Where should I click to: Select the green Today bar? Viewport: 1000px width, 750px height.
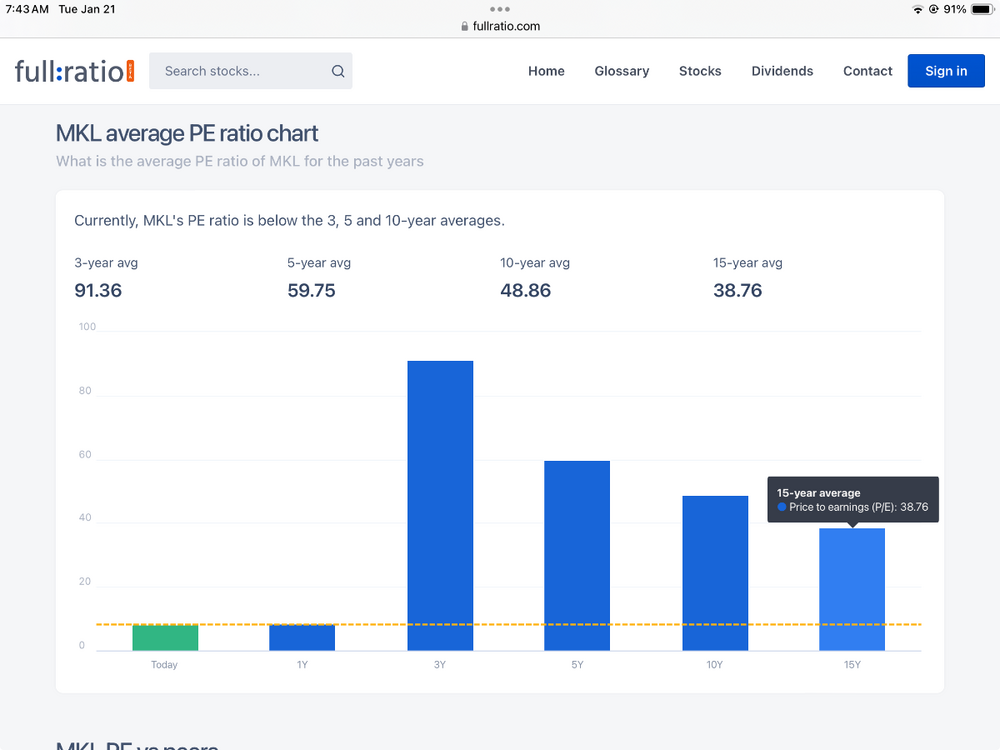[x=165, y=637]
